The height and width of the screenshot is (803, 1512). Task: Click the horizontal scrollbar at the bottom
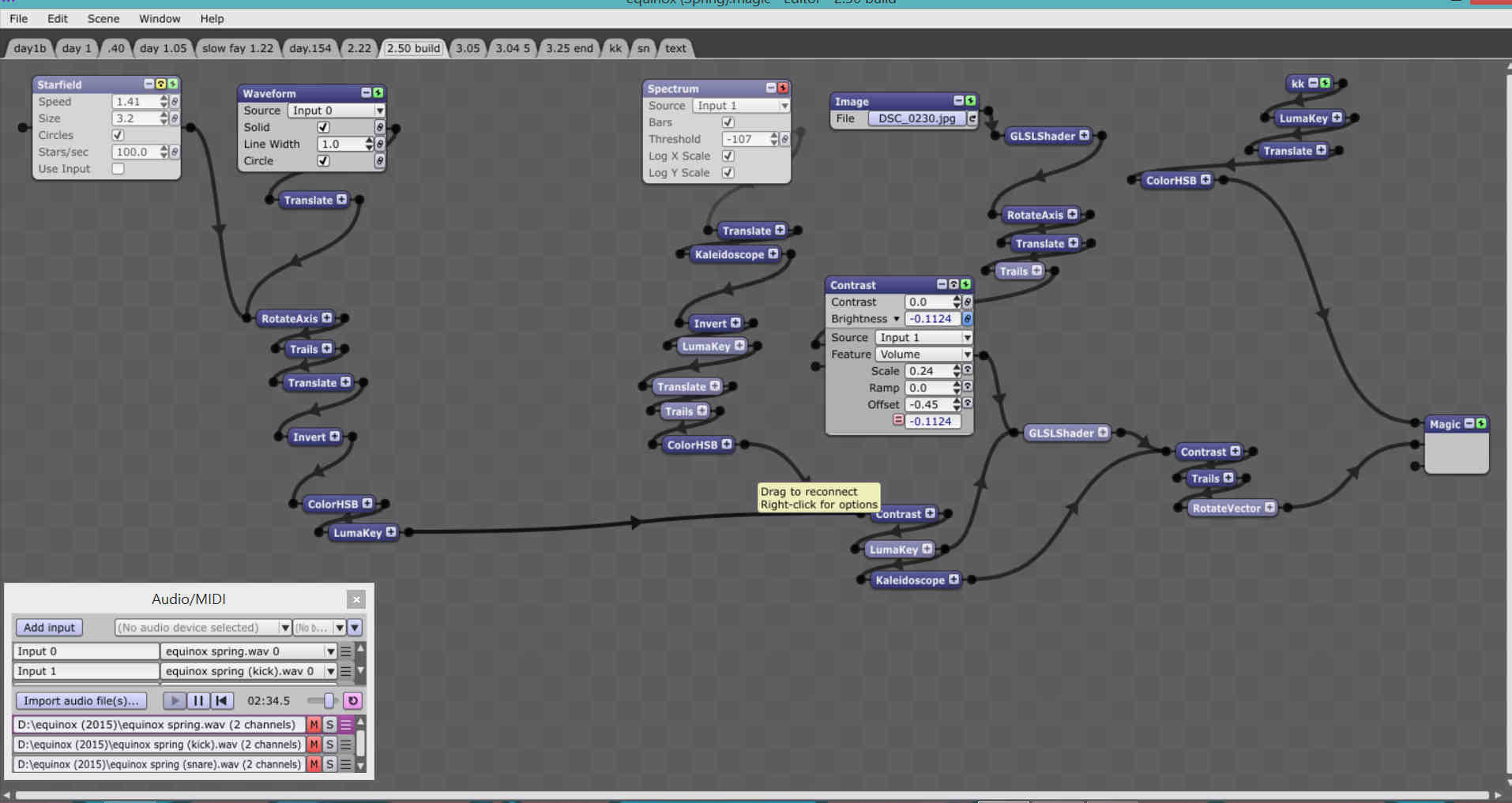click(x=750, y=795)
